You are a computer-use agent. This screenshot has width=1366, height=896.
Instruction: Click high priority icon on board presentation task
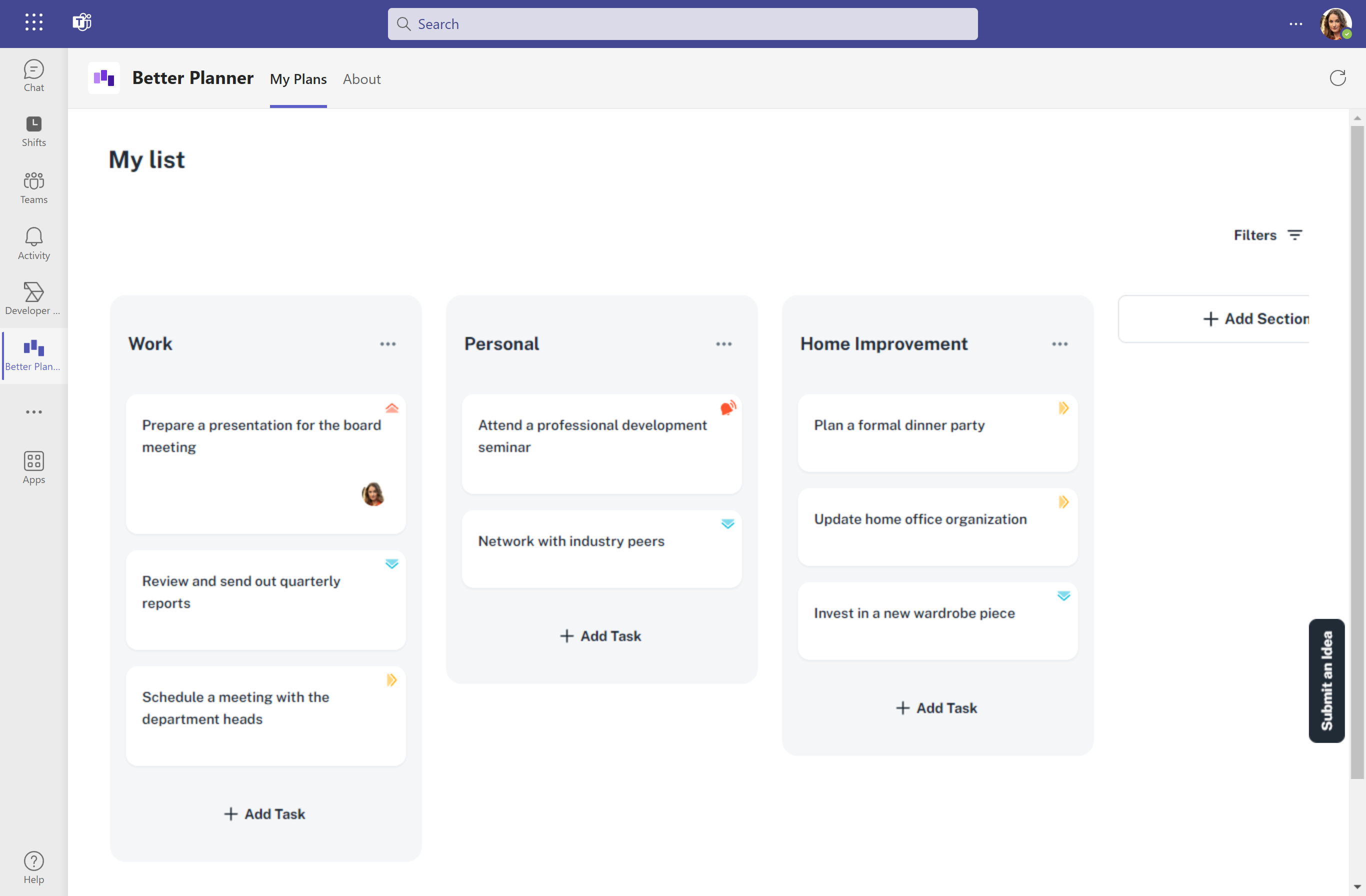click(x=392, y=408)
